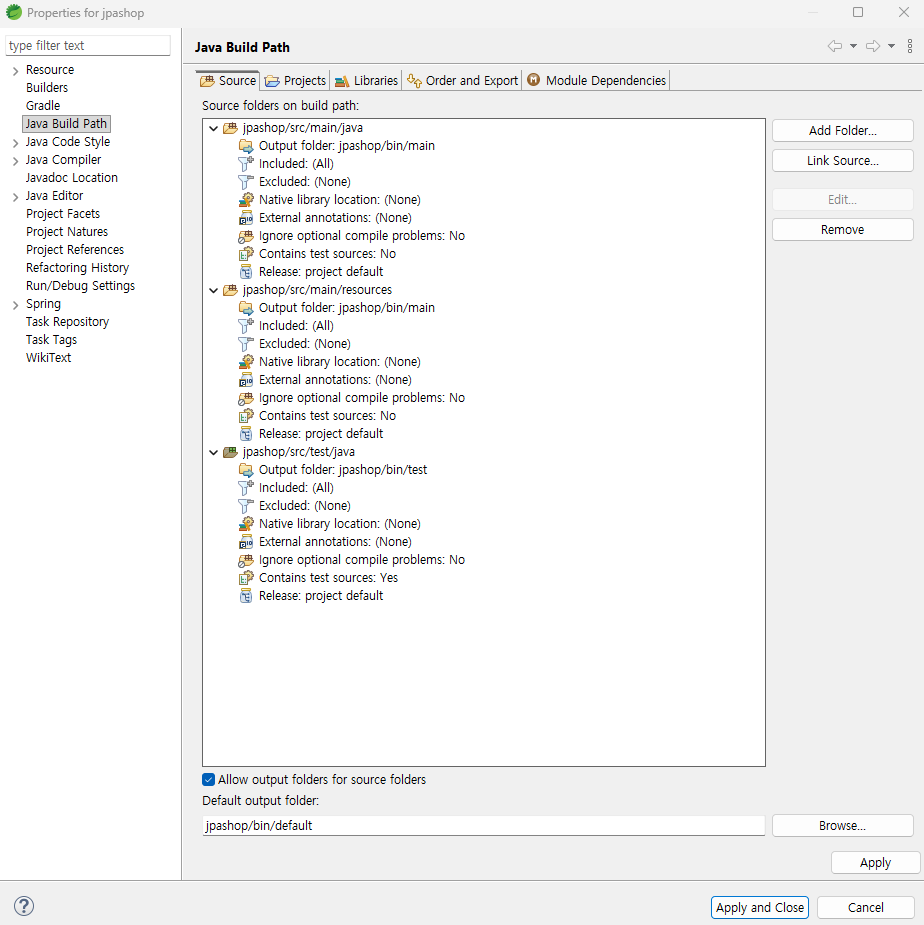The height and width of the screenshot is (925, 924).
Task: Select Builders in the properties list
Action: [47, 87]
